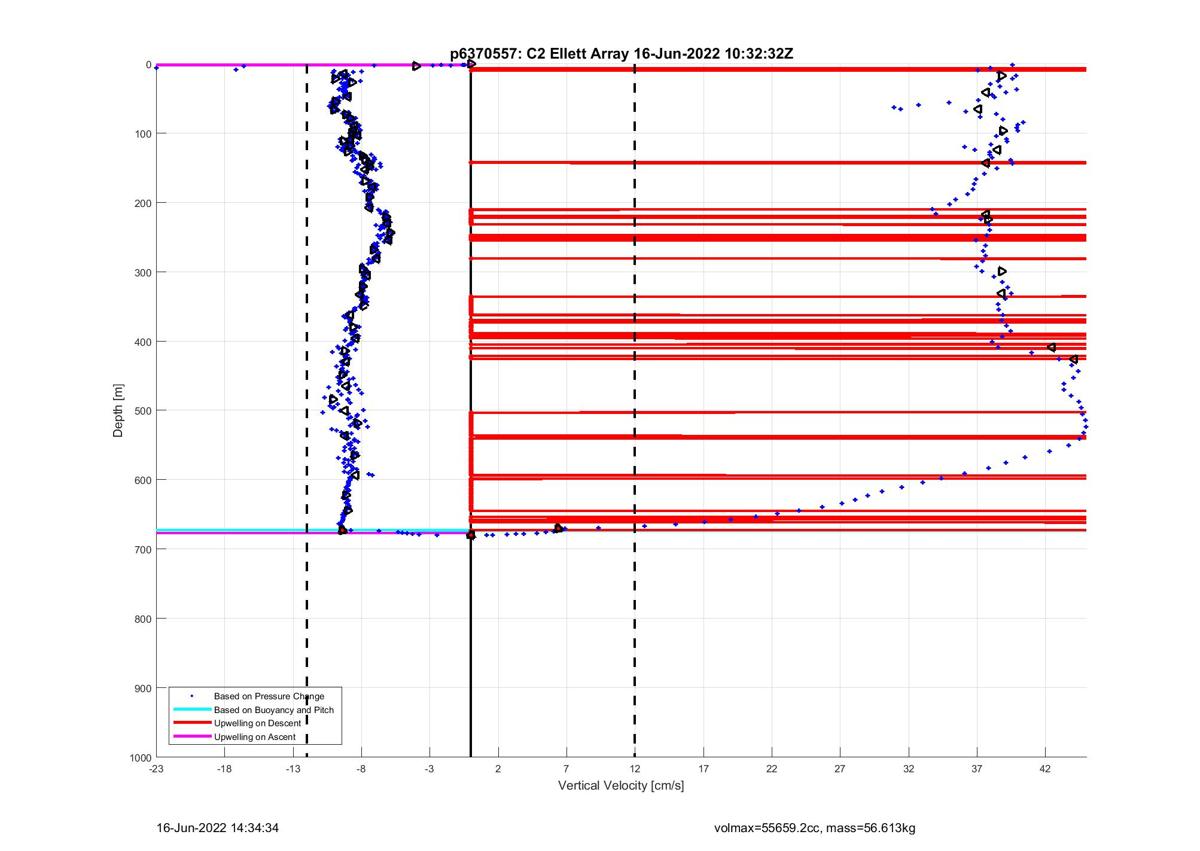Click the depth tick label '500'

coord(142,411)
